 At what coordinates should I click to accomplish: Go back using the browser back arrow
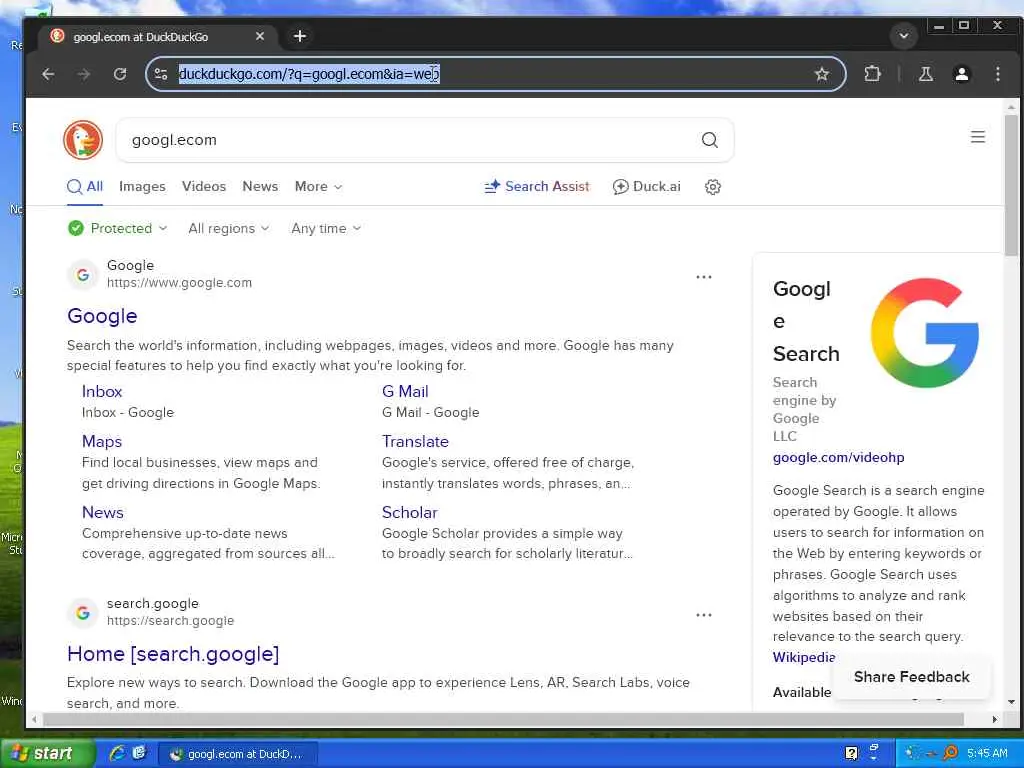pyautogui.click(x=48, y=74)
